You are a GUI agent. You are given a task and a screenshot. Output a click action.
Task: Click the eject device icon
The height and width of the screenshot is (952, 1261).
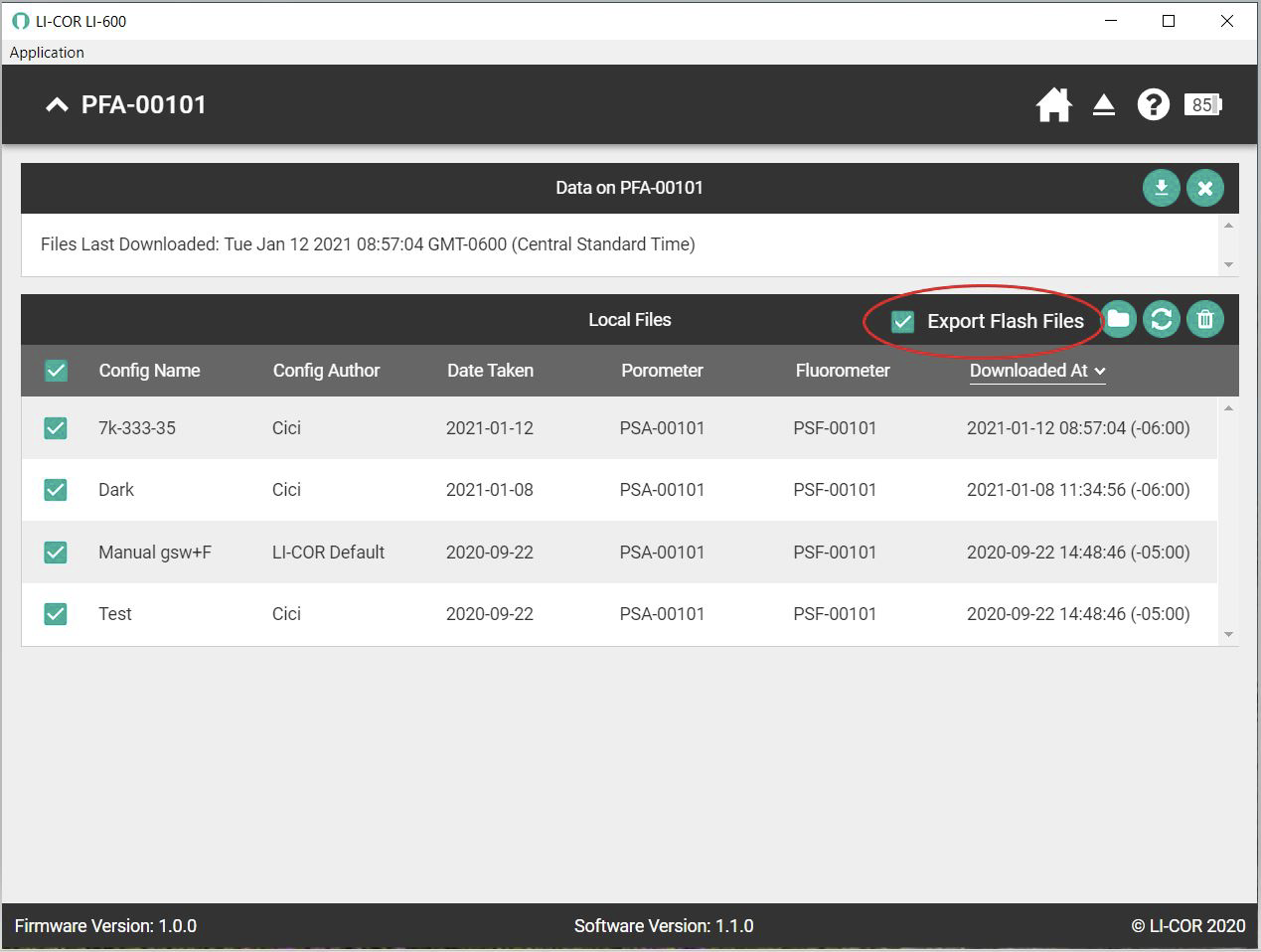1103,104
